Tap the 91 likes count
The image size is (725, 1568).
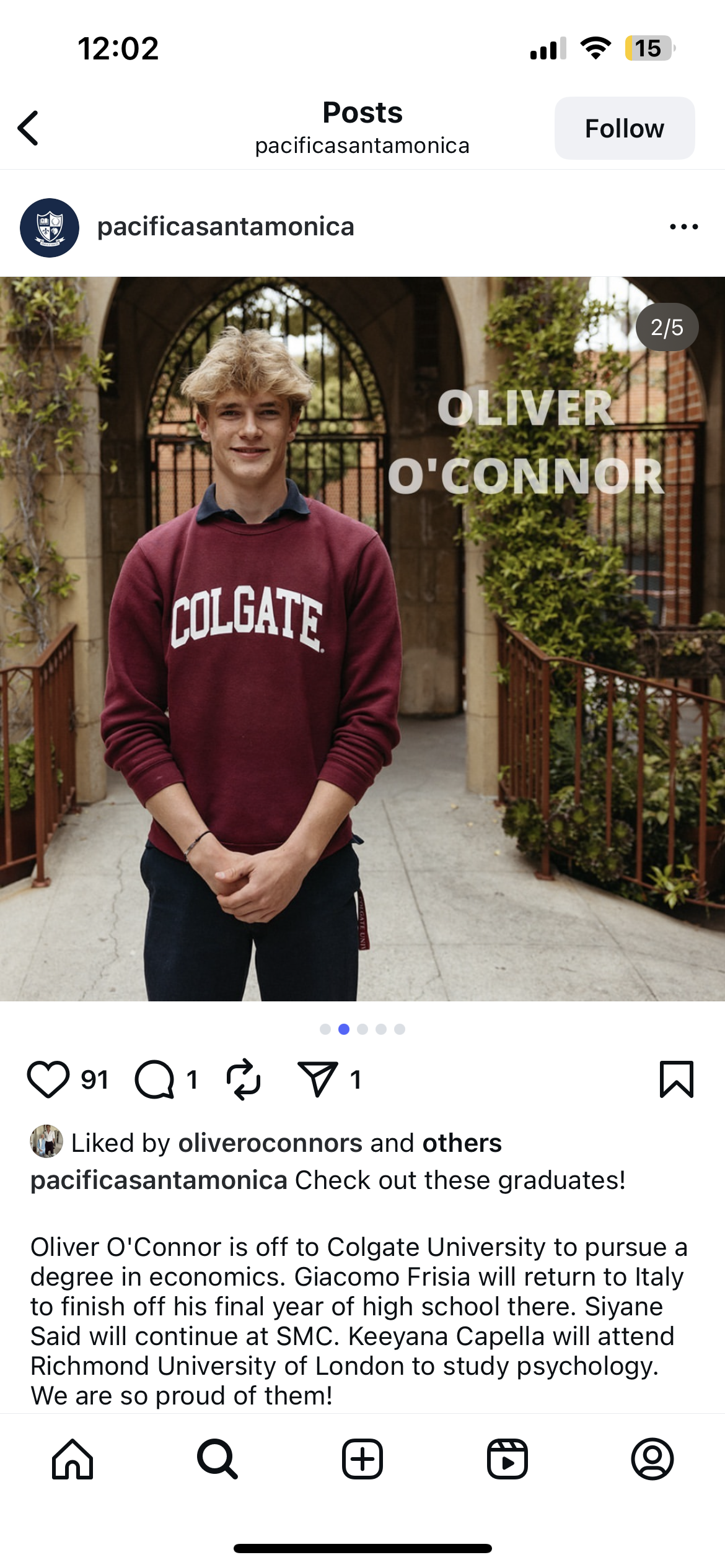click(x=95, y=1080)
